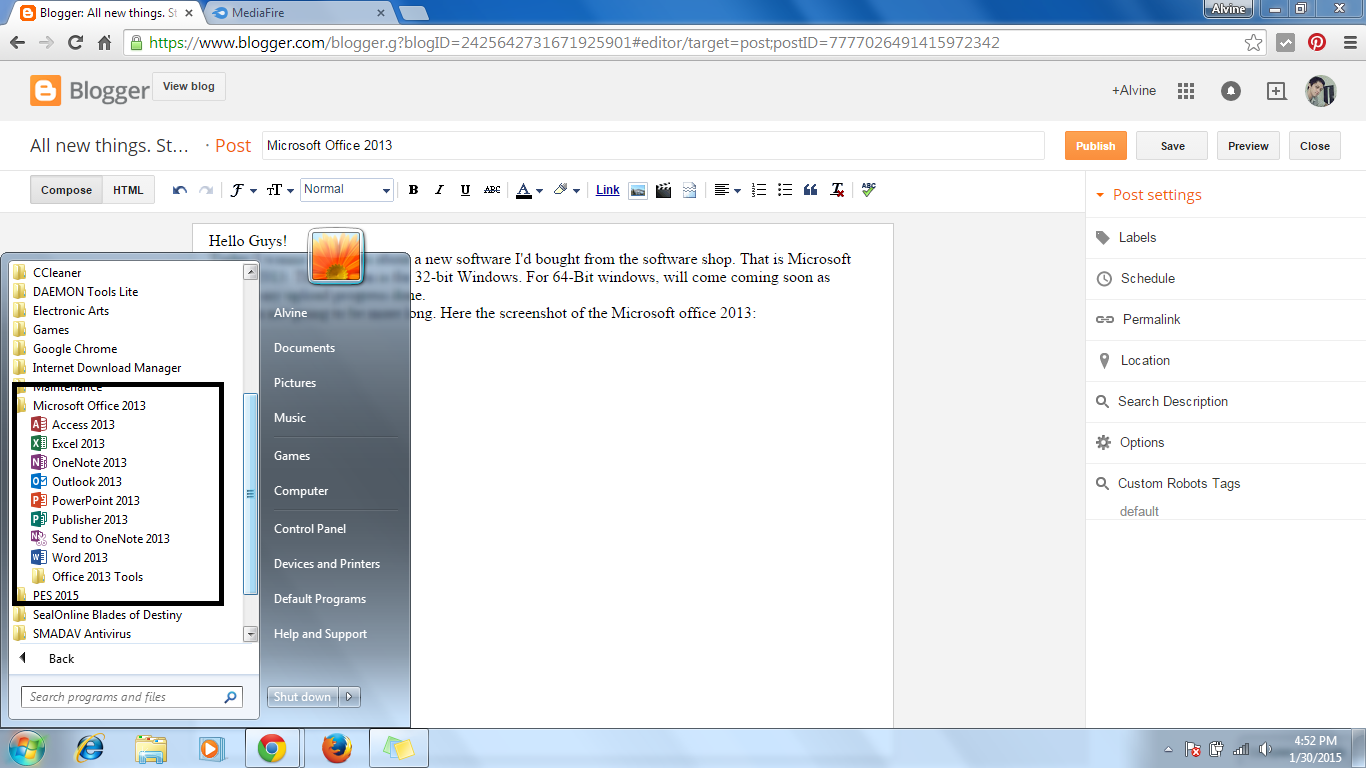Apply italic formatting
The image size is (1366, 768).
tap(439, 190)
